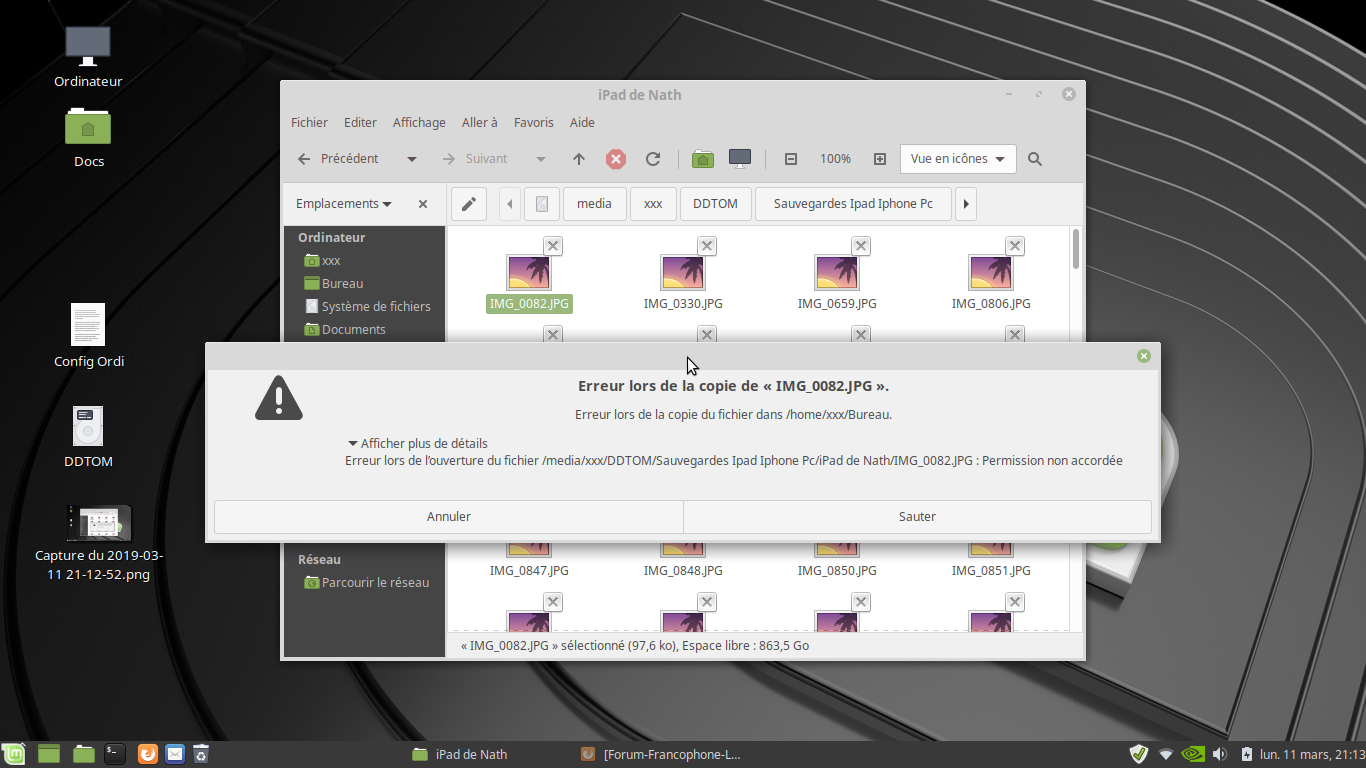
Task: Click the Reload icon in toolbar
Action: [x=653, y=159]
